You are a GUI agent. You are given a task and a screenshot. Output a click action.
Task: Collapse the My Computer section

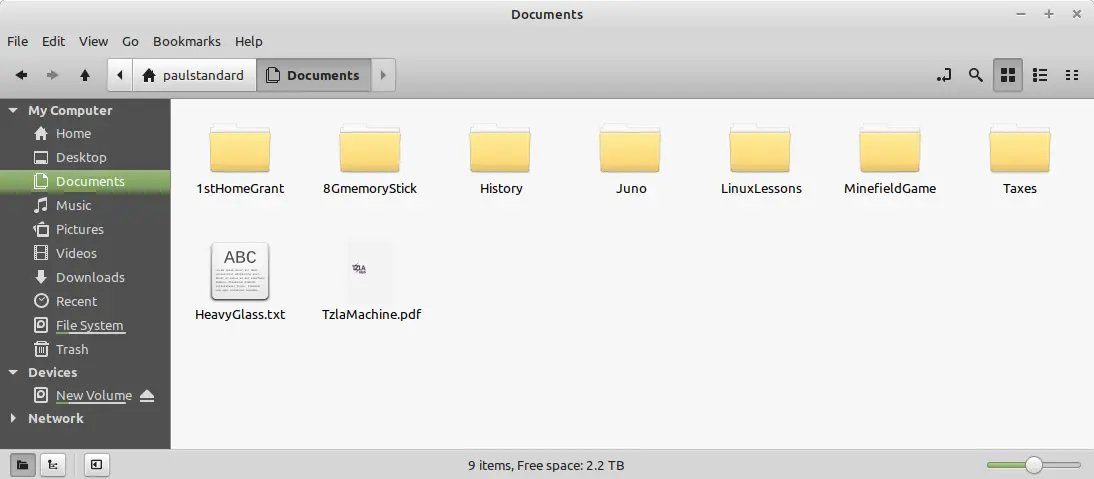coord(13,110)
